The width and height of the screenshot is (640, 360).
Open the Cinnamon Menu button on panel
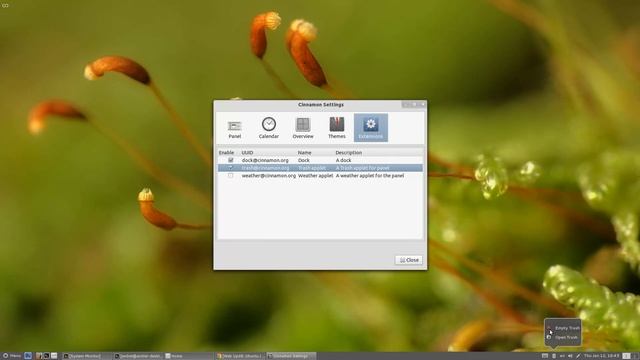point(11,356)
